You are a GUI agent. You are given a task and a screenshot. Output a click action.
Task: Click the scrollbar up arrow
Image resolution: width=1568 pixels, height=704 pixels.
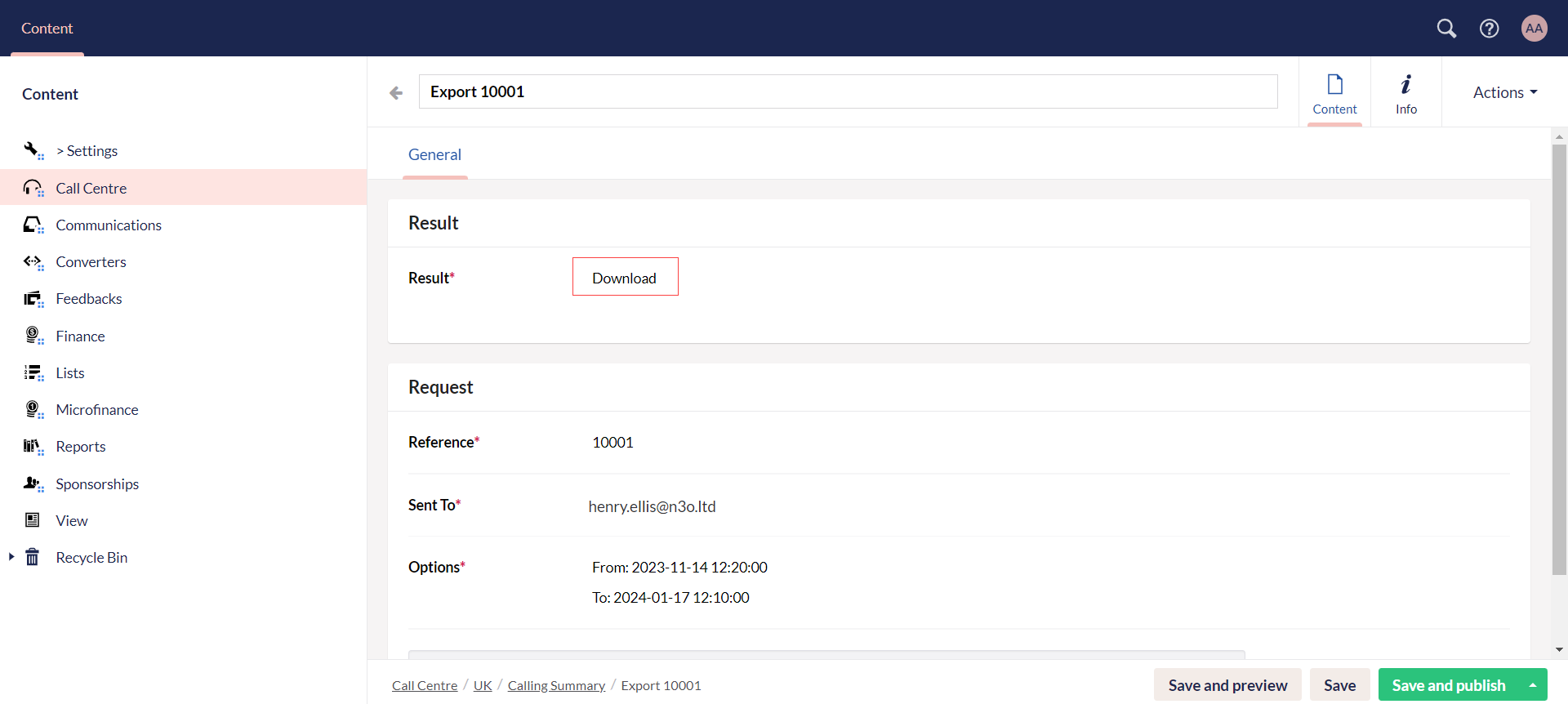pyautogui.click(x=1559, y=136)
